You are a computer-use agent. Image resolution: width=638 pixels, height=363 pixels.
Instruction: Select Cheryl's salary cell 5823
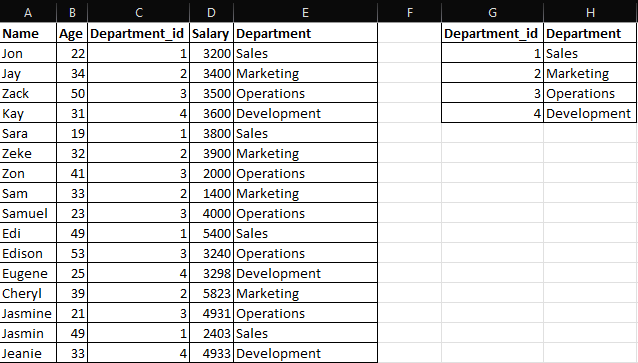[211, 293]
